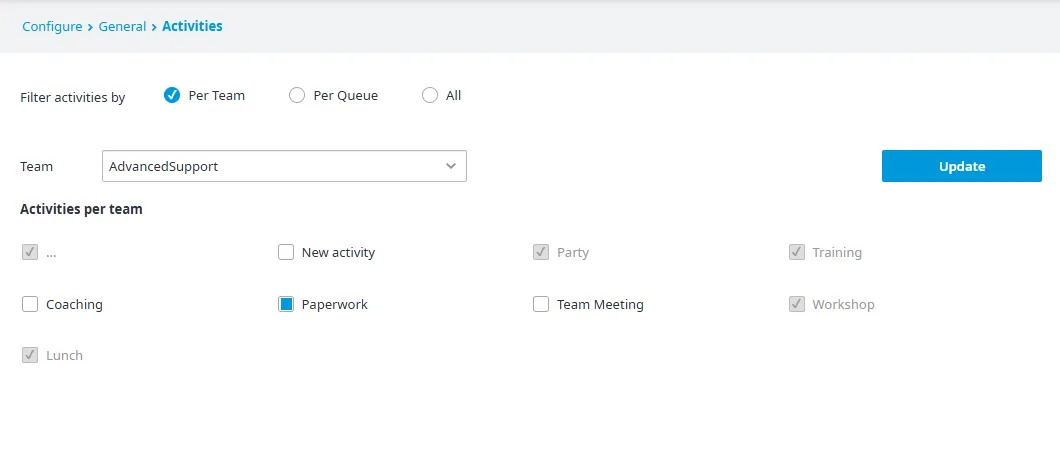The height and width of the screenshot is (469, 1060).
Task: Click the greyed Workshop checkbox
Action: [x=797, y=304]
